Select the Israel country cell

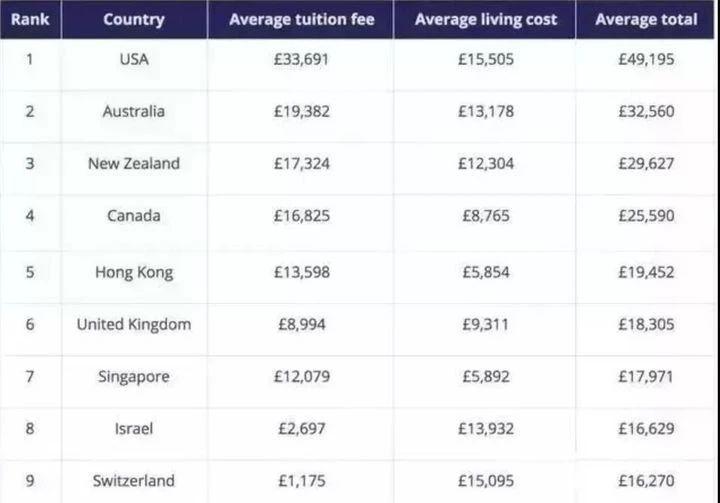coord(134,428)
